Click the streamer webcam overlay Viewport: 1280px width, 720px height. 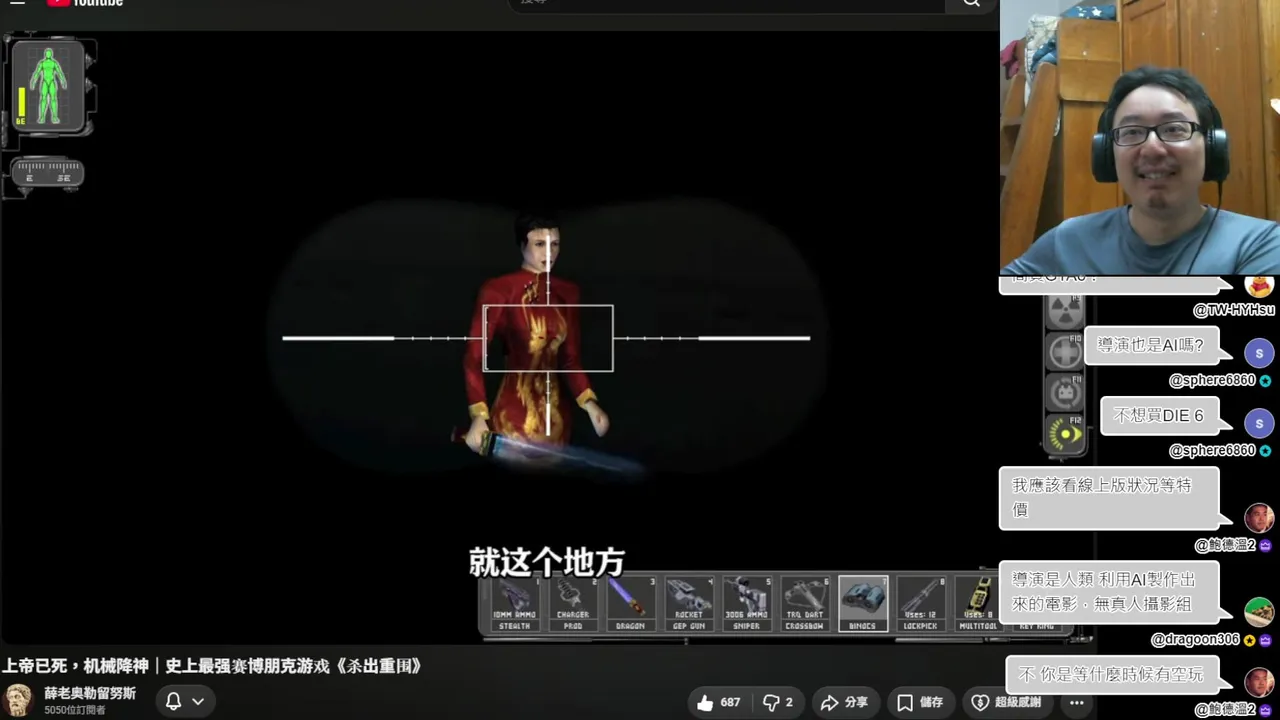click(1140, 137)
